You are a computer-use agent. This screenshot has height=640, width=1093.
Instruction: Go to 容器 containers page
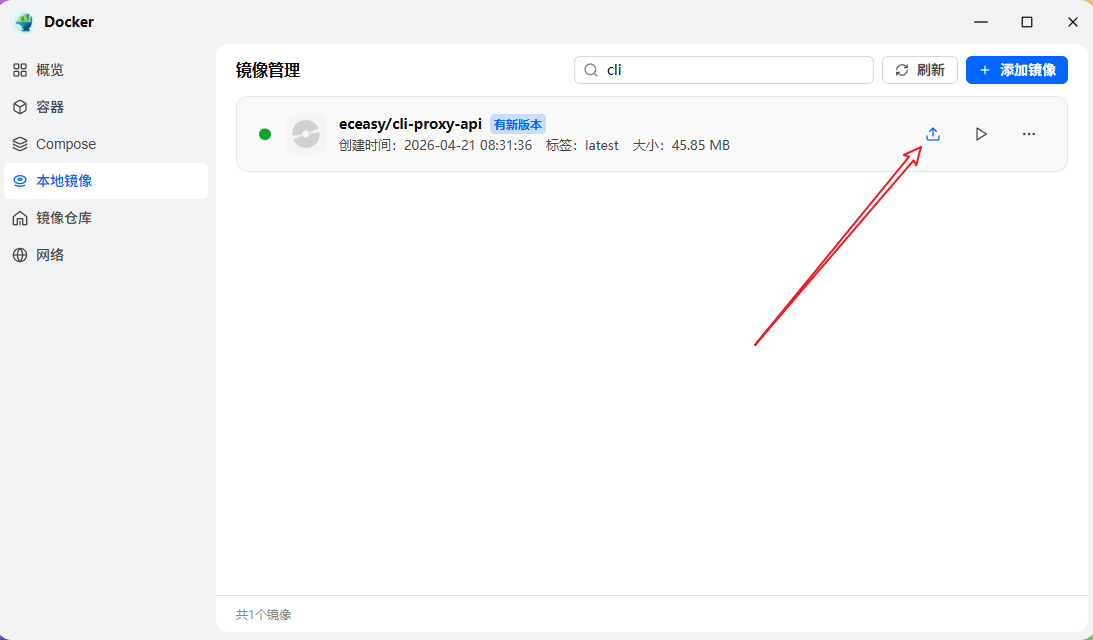point(106,107)
